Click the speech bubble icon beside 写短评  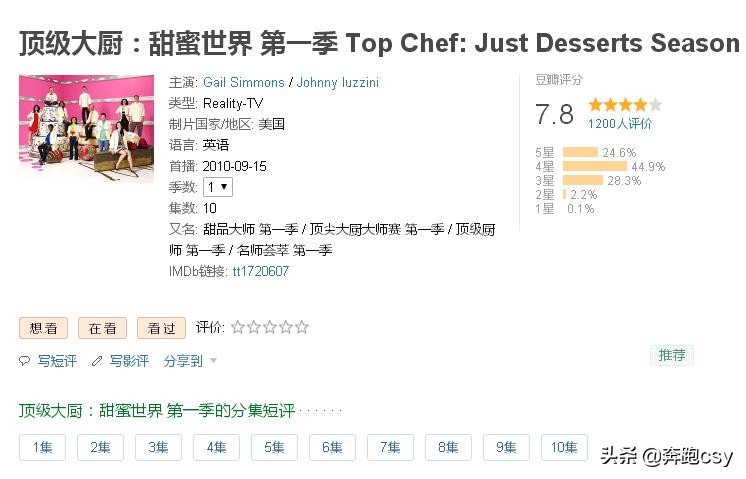coord(25,361)
